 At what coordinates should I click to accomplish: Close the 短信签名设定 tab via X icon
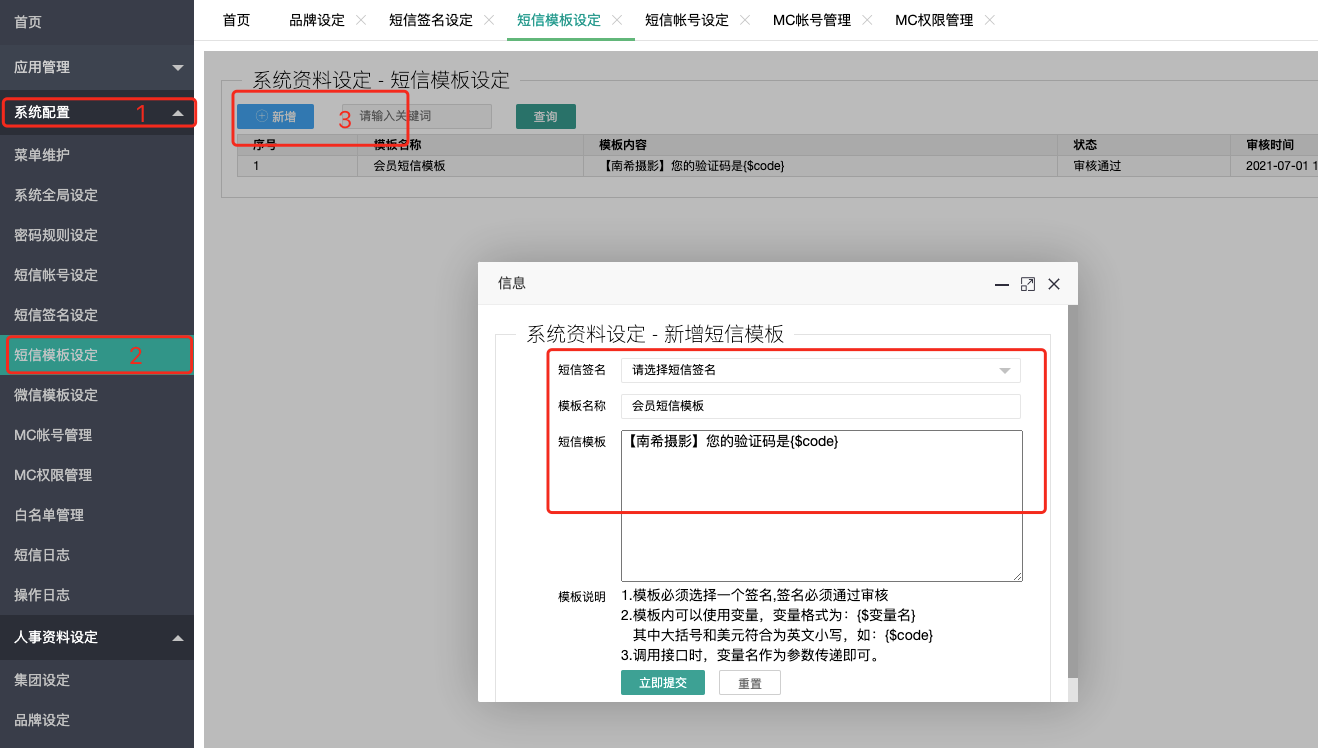pyautogui.click(x=489, y=20)
